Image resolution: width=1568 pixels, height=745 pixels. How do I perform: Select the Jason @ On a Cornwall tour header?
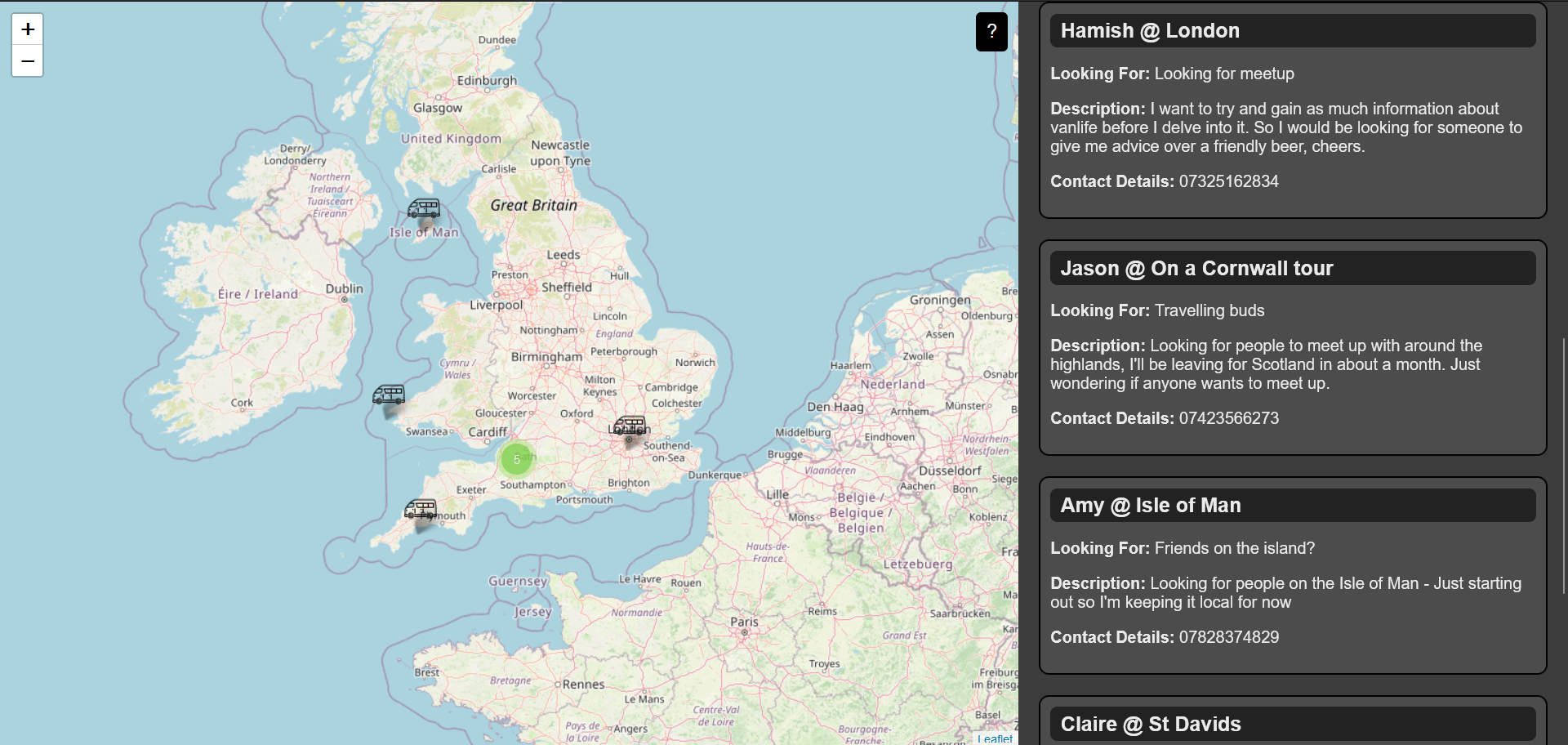pyautogui.click(x=1292, y=269)
